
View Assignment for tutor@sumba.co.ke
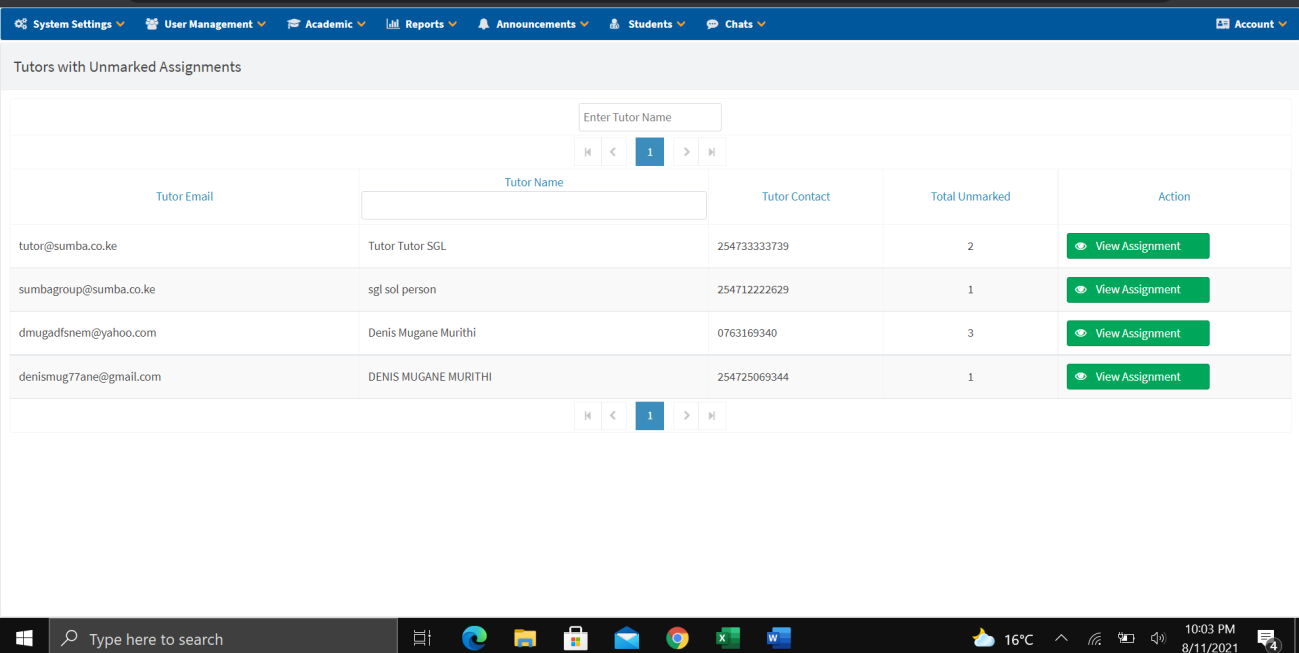tap(1137, 246)
